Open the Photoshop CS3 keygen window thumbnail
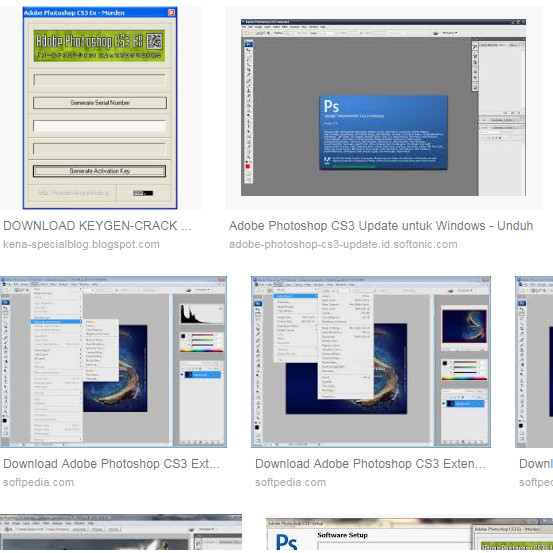This screenshot has height=553, width=553. click(x=100, y=108)
